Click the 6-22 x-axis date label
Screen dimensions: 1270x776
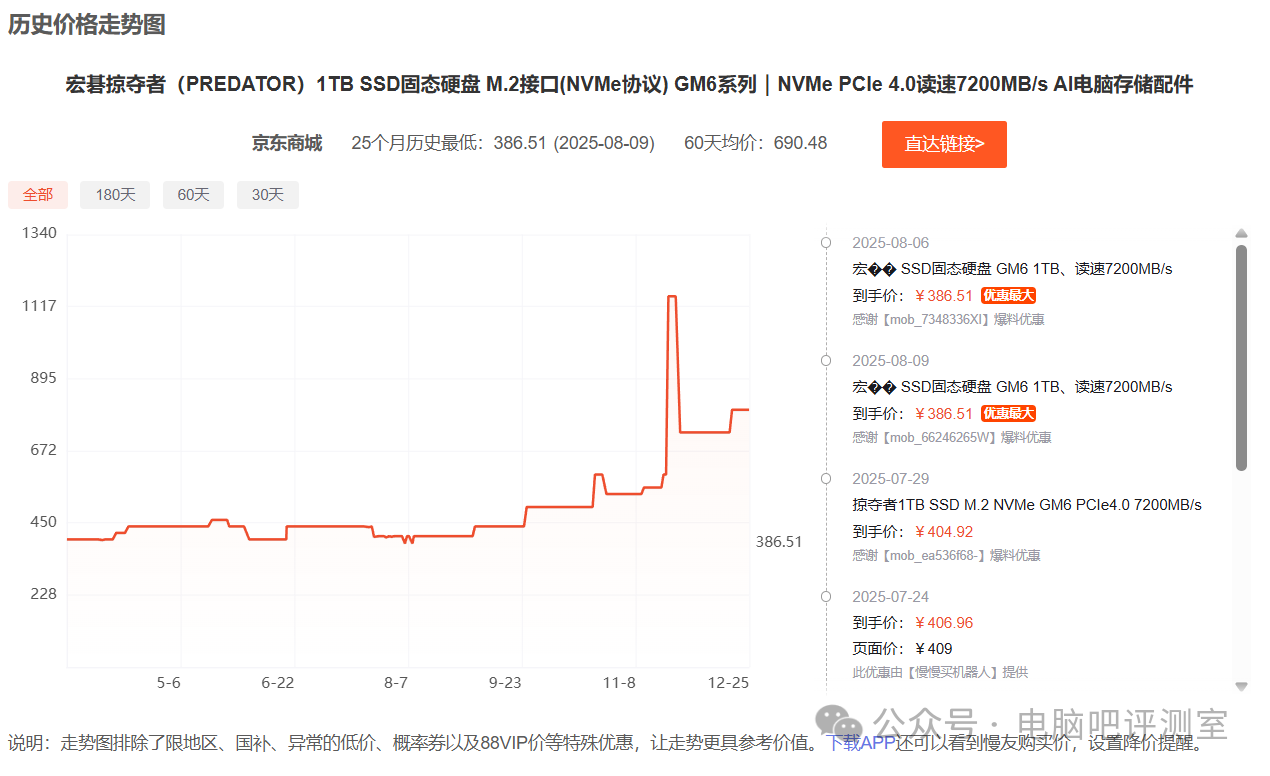pyautogui.click(x=278, y=683)
